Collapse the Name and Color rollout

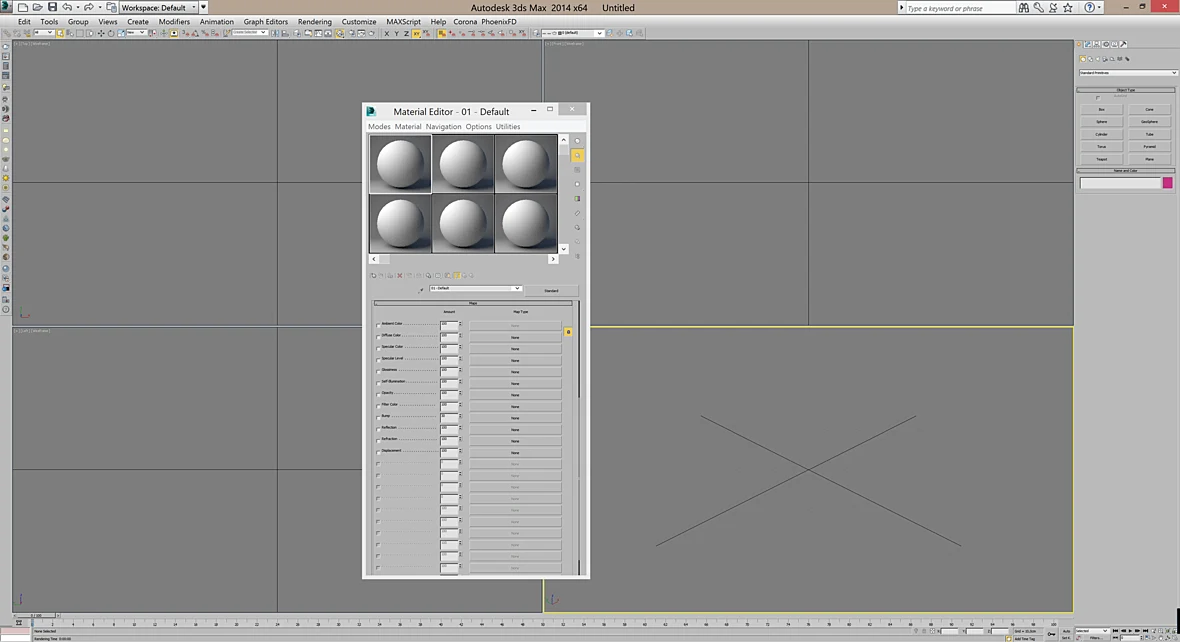point(1125,171)
